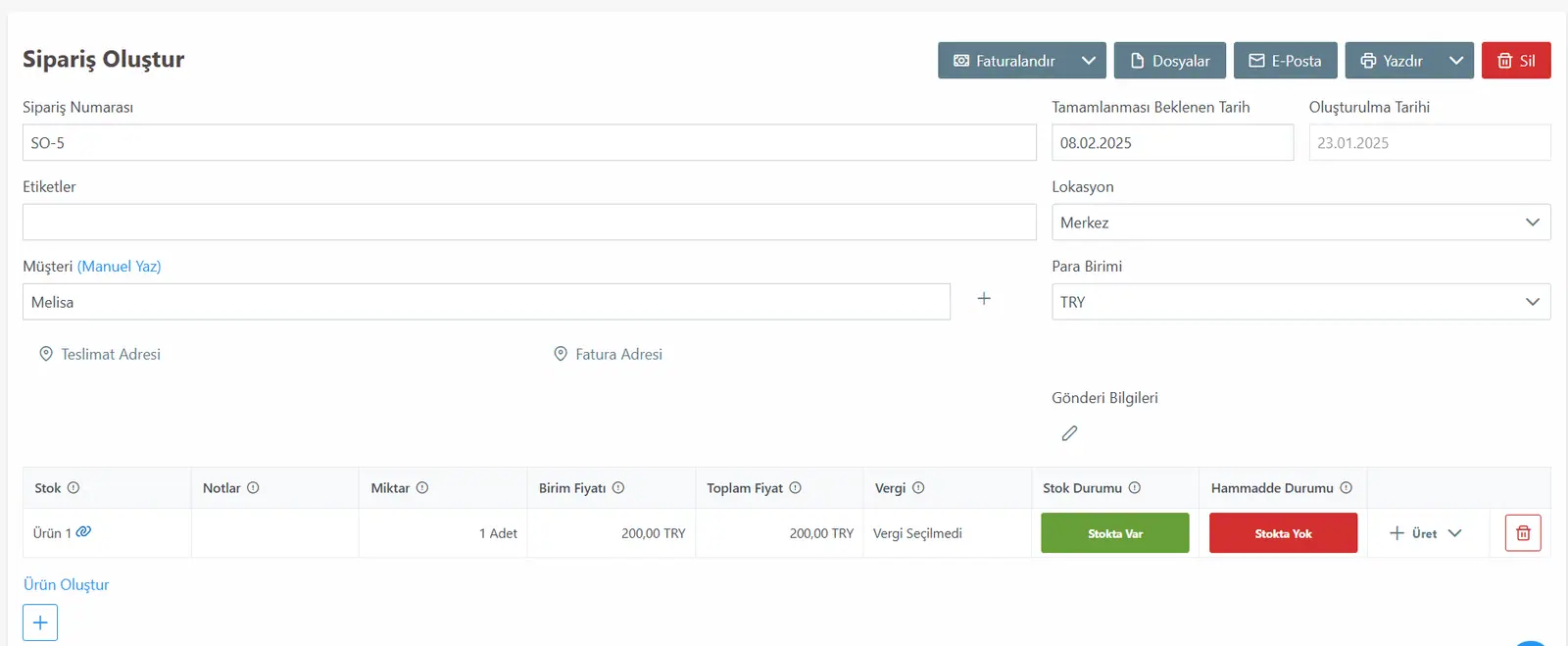Screen dimensions: 1568x646
Task: Click the red Stokta Yok status badge
Action: (x=1284, y=533)
